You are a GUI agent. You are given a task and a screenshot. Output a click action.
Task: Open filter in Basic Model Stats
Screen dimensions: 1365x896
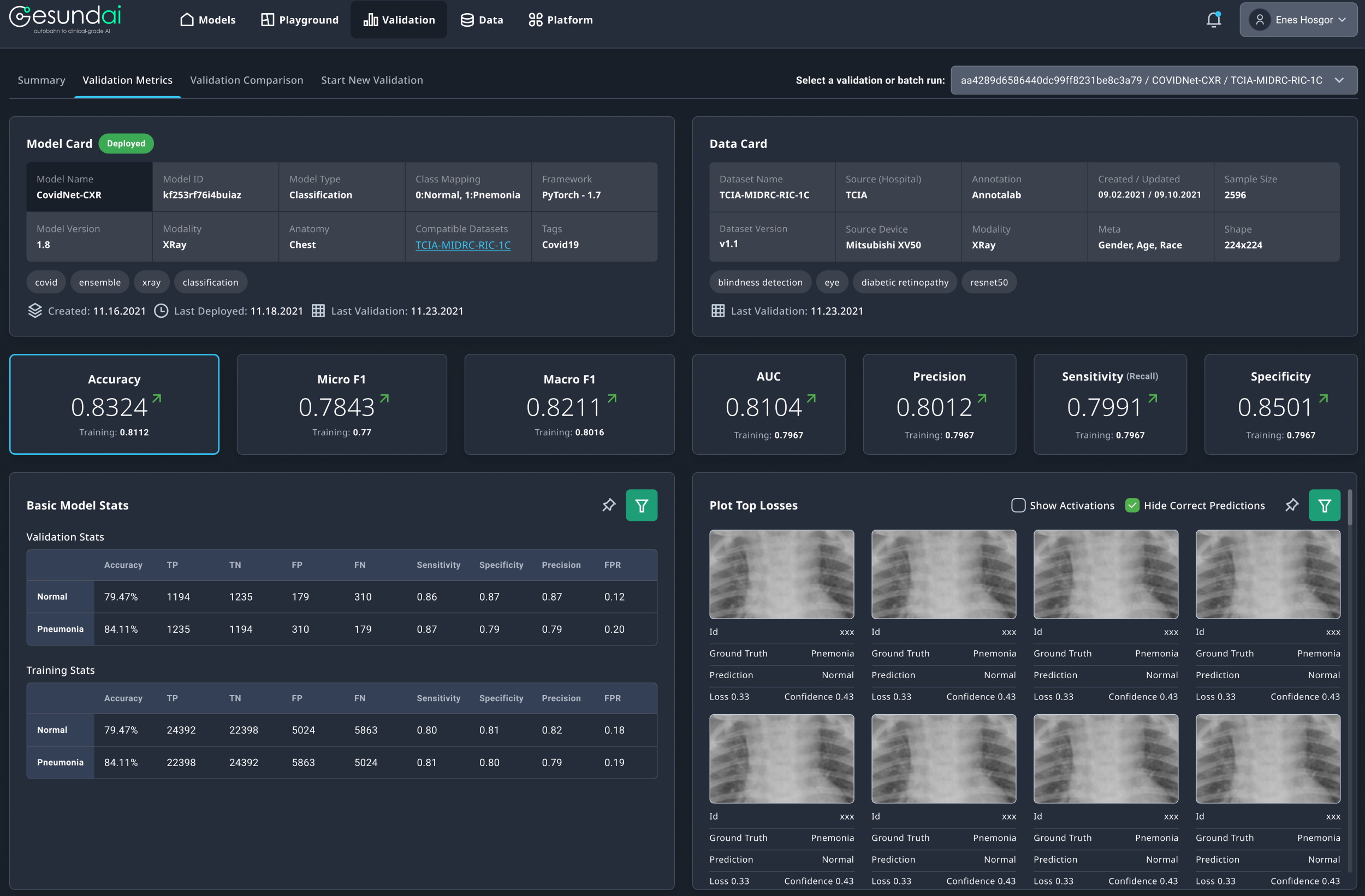[x=641, y=506]
